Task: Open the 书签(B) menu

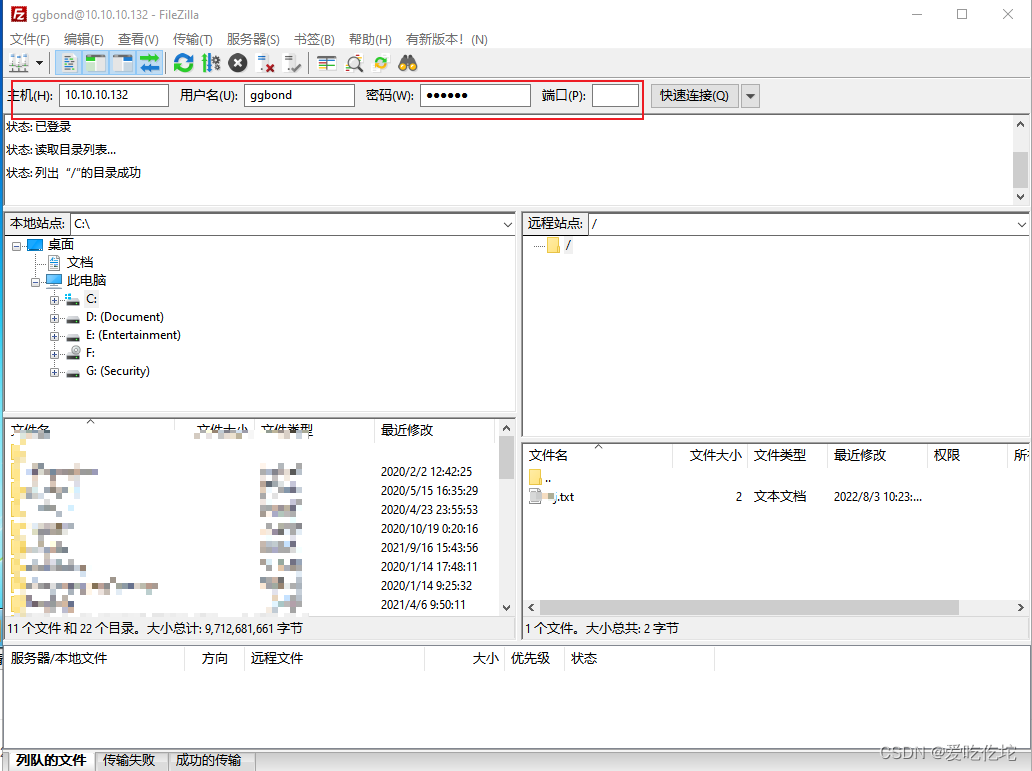Action: click(314, 40)
